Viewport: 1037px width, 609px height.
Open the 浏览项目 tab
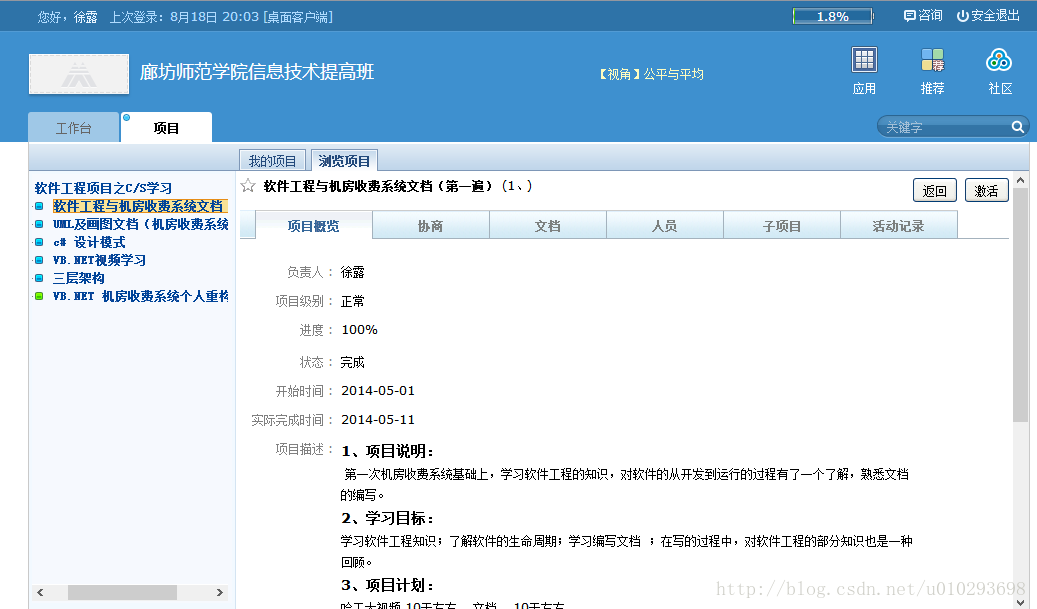344,161
